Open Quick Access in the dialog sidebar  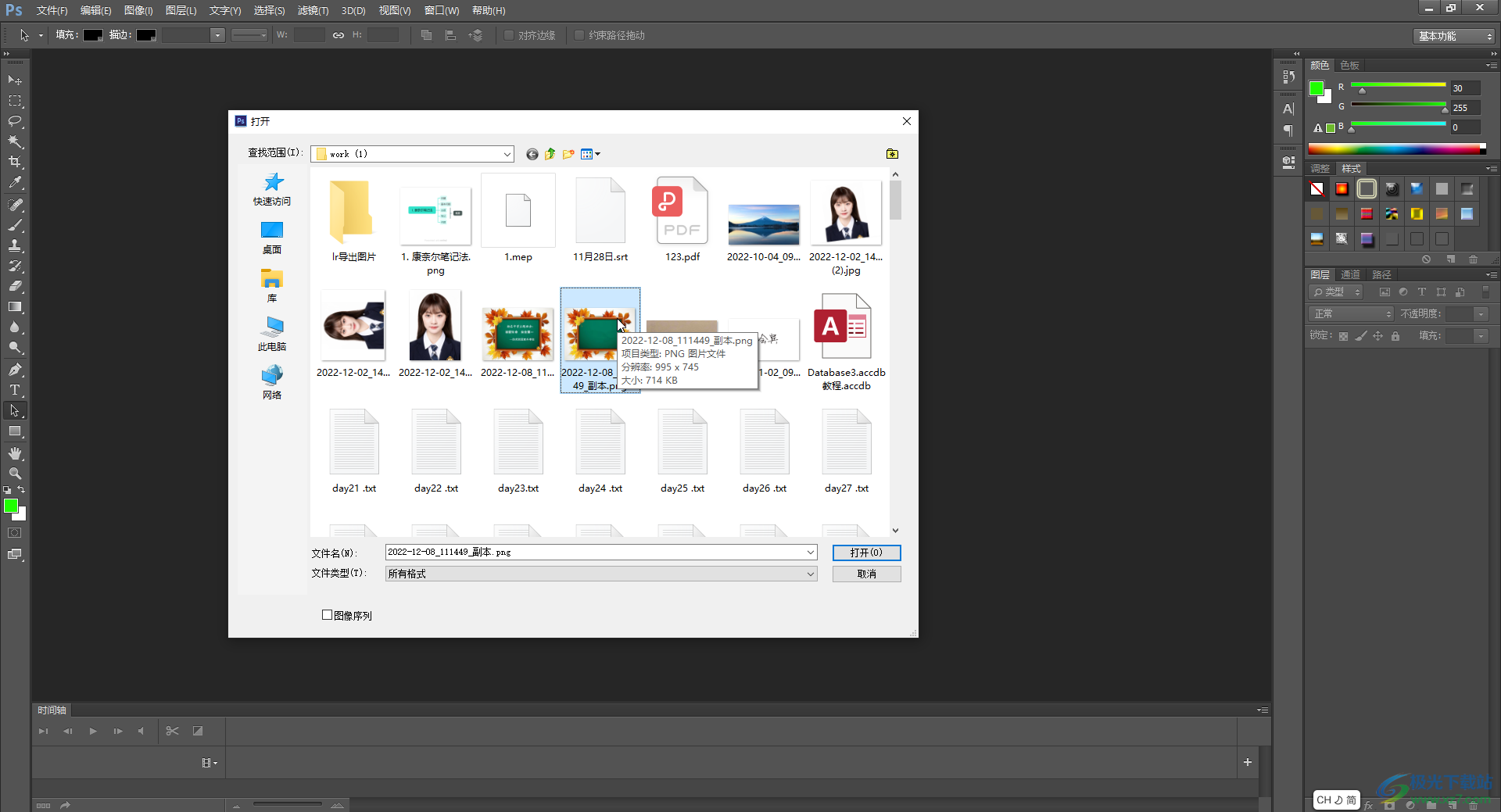272,189
